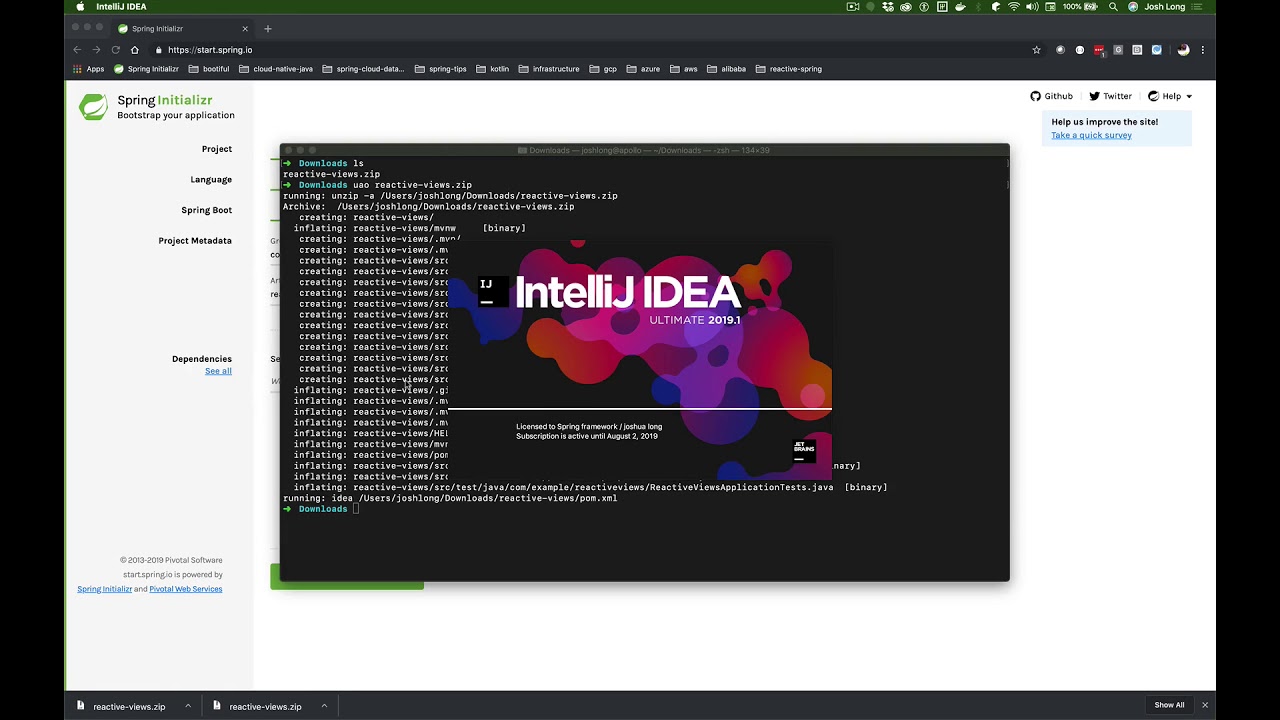Viewport: 1280px width, 720px height.
Task: Go back in the Chrome browser
Action: coord(78,50)
